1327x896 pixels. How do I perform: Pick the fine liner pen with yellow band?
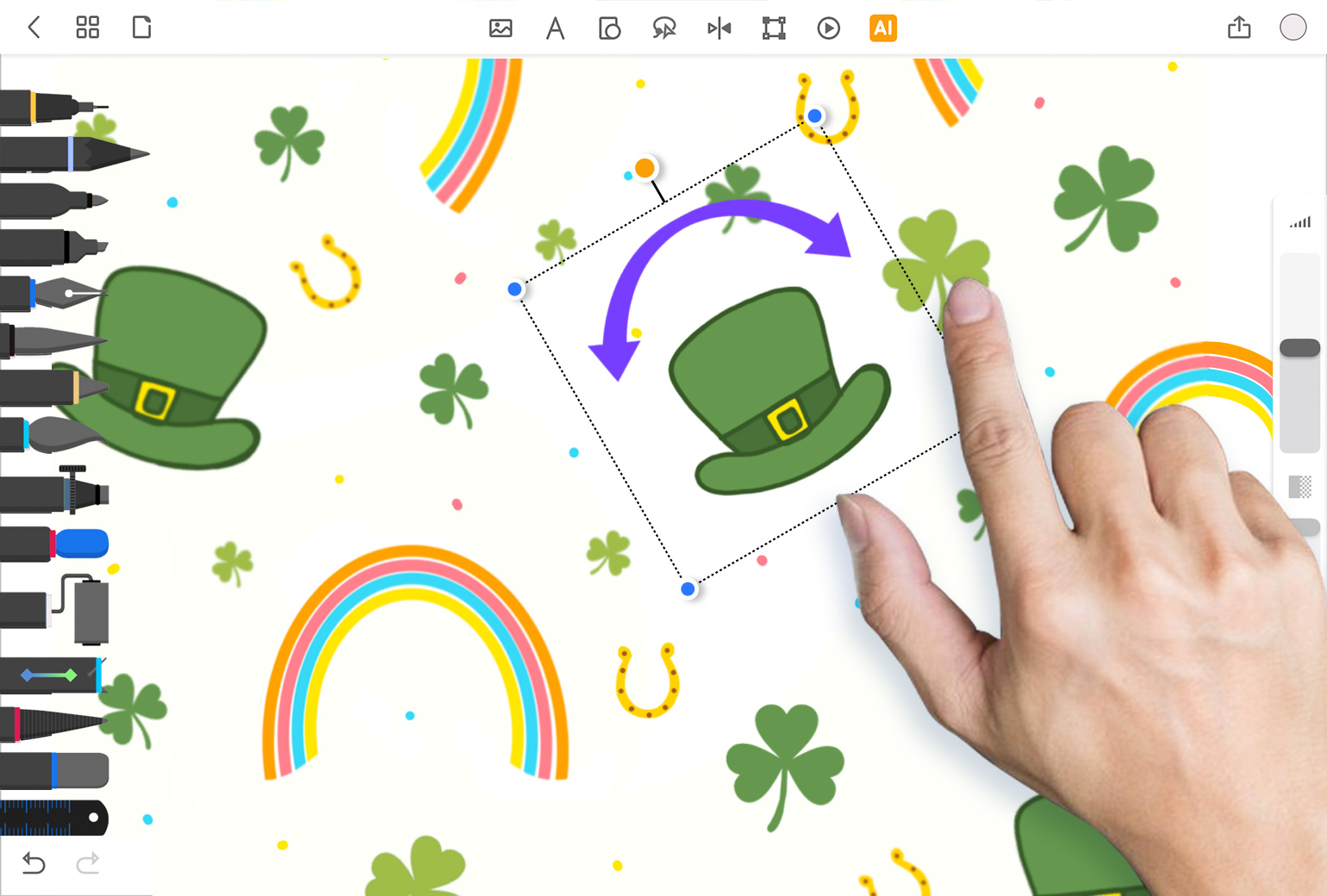pos(53,108)
